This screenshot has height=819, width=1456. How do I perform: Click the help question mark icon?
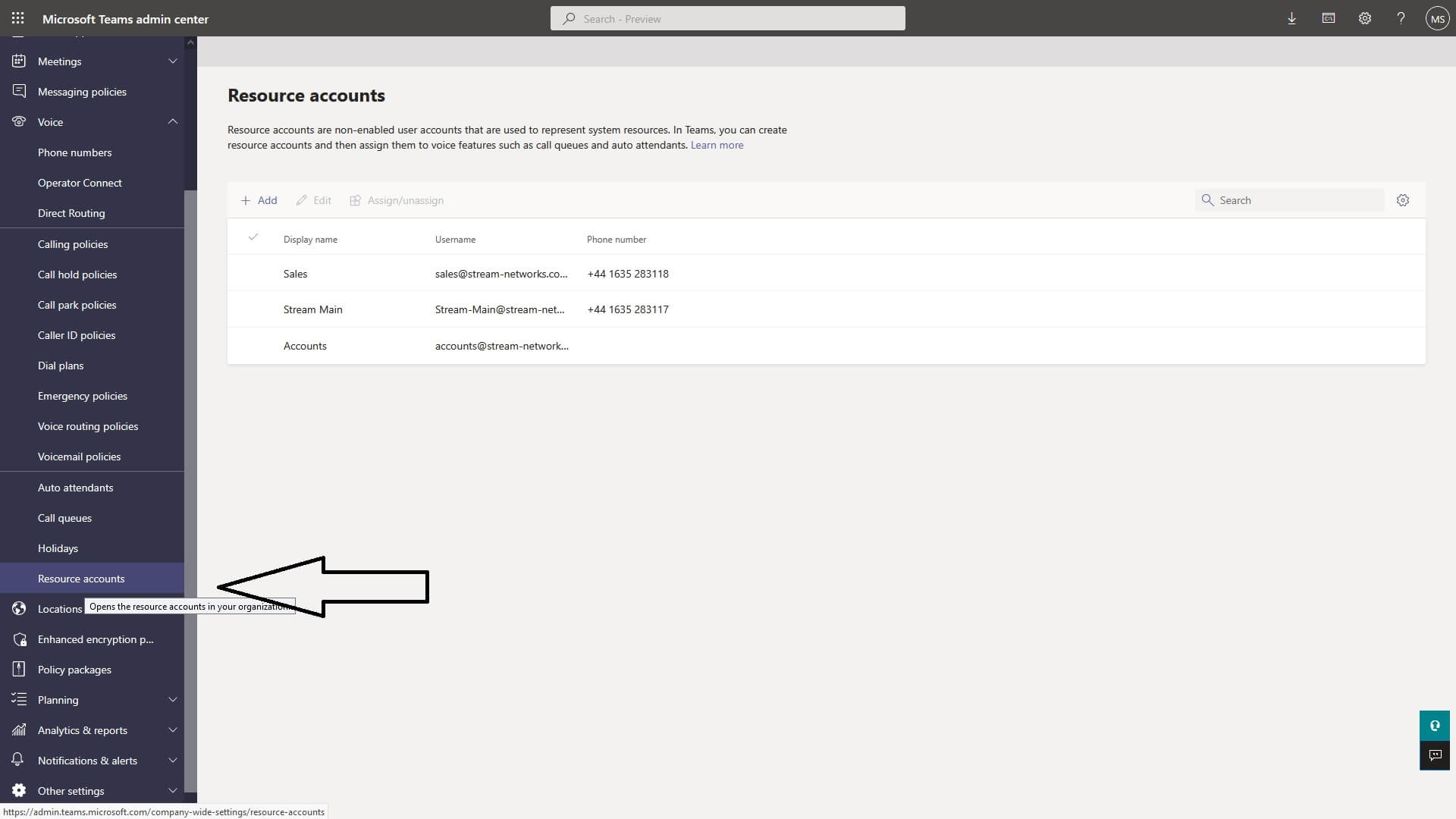click(1400, 18)
